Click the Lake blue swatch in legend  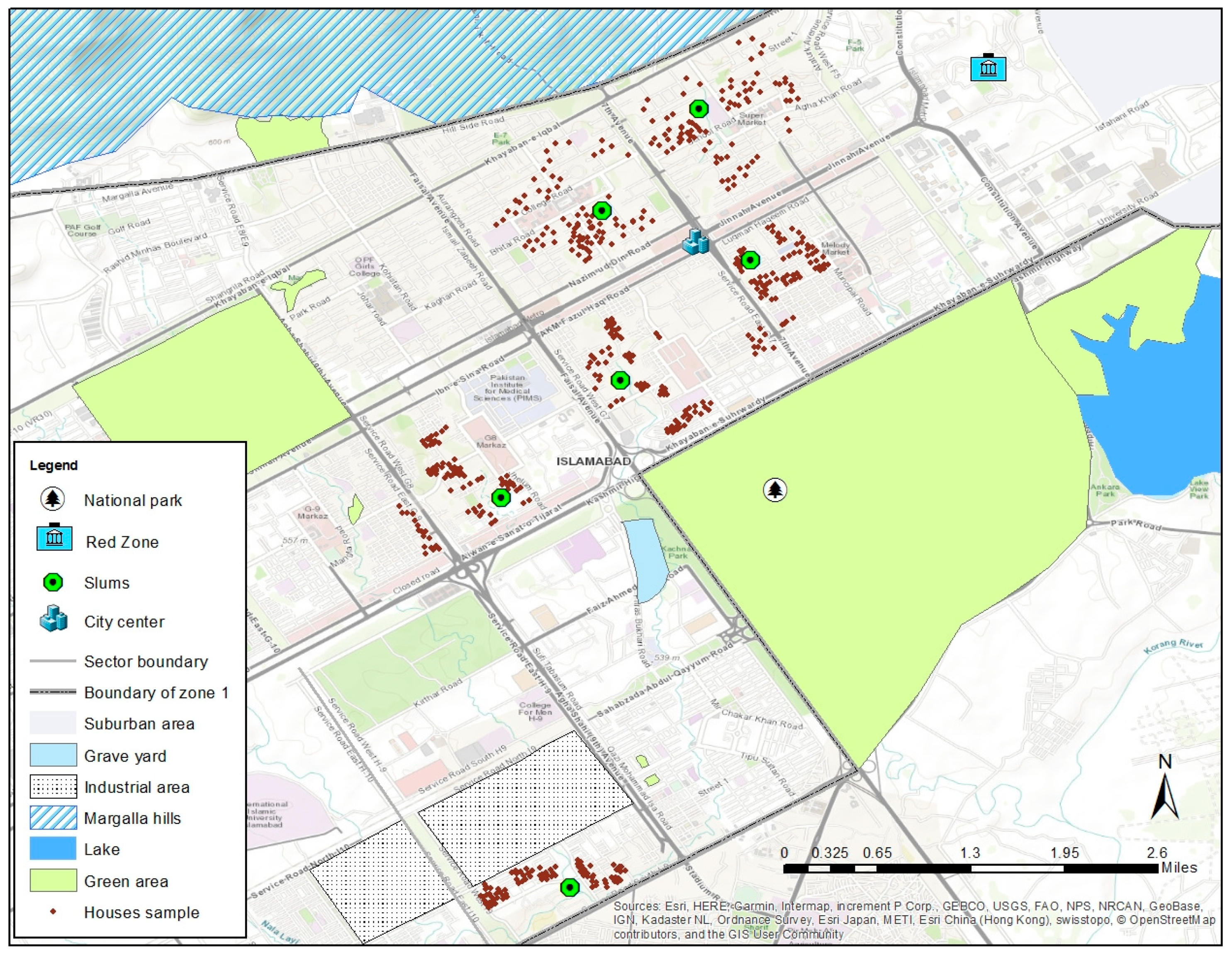tap(53, 849)
